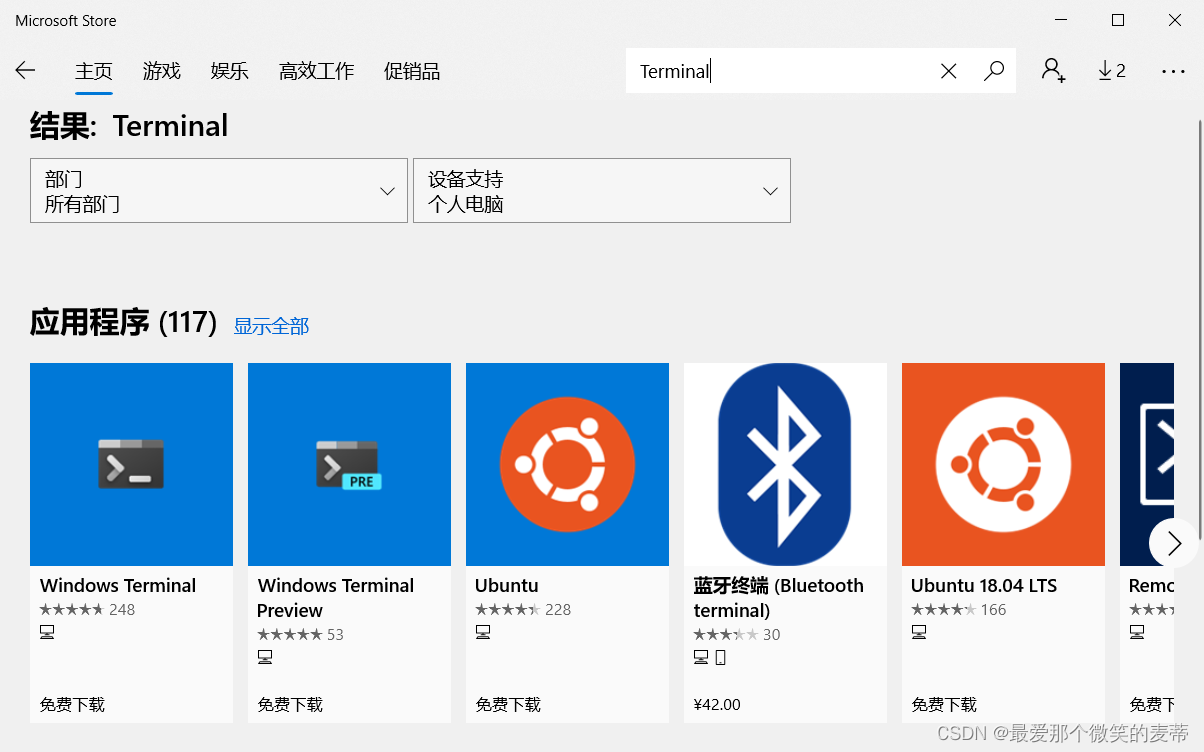Open the Microsoft Store downloads queue icon
1204x752 pixels.
click(1110, 70)
